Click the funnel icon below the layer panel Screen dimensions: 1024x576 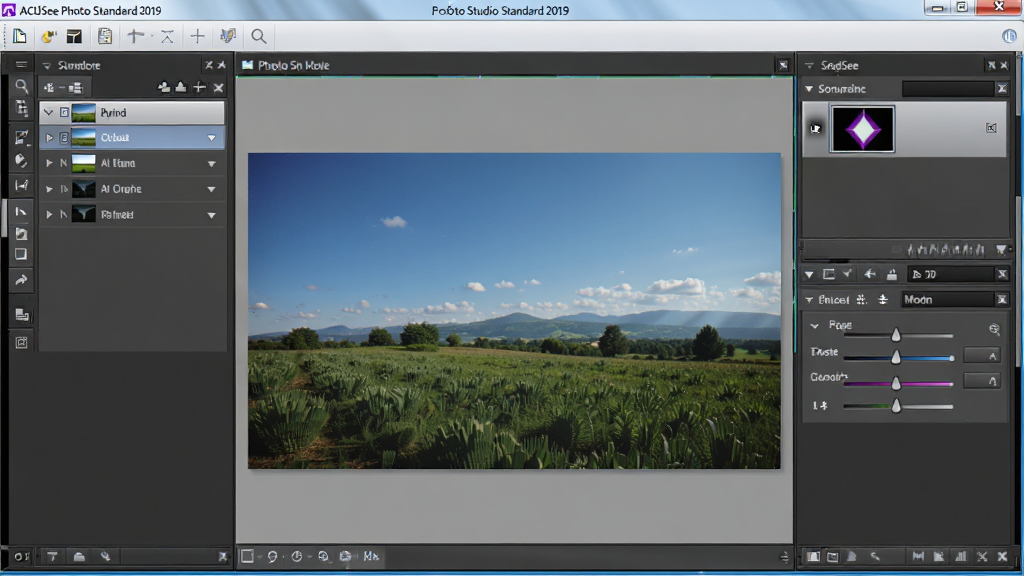tap(52, 556)
